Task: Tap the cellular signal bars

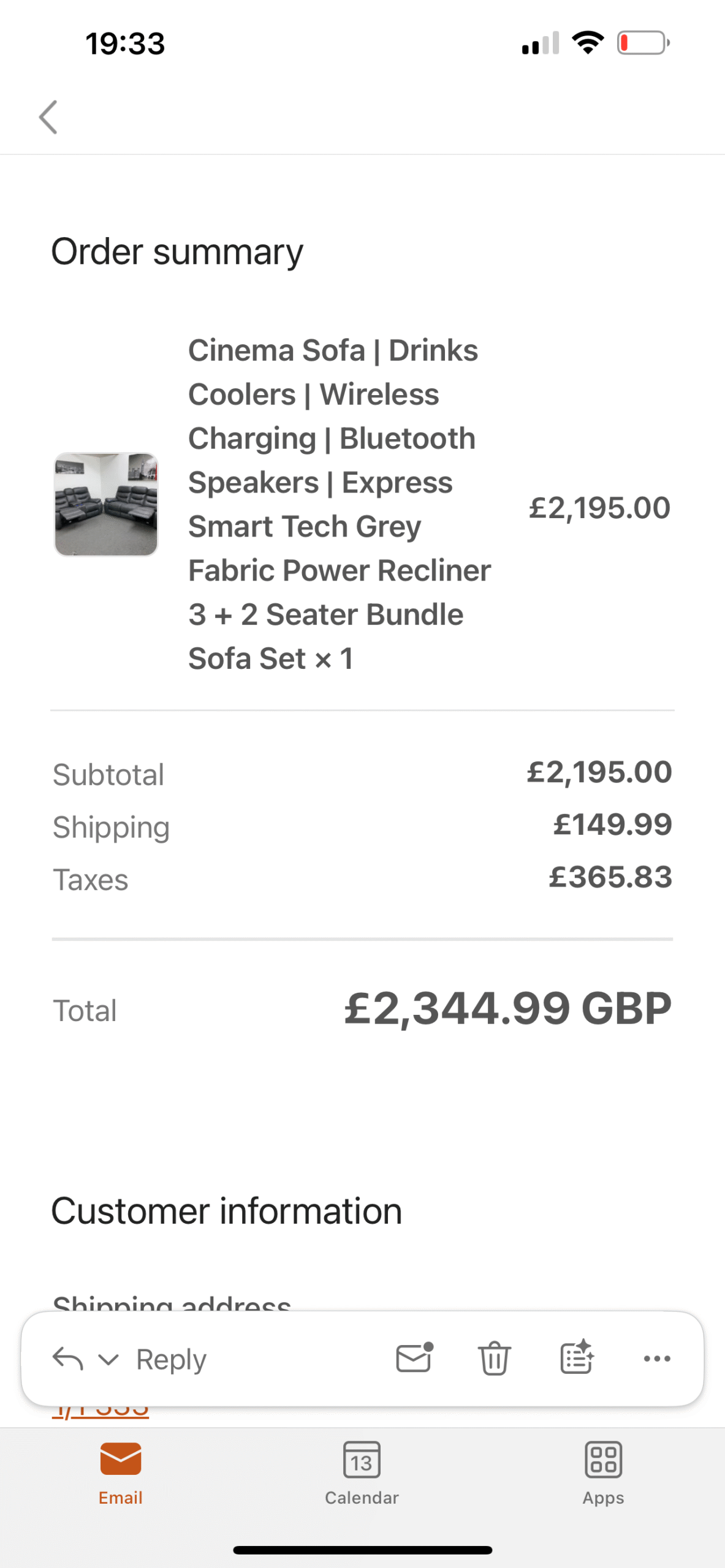Action: tap(540, 43)
